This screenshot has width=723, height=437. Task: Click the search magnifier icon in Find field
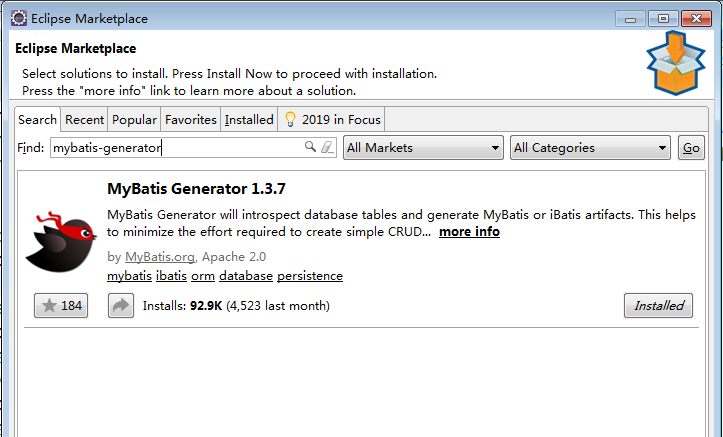coord(310,147)
